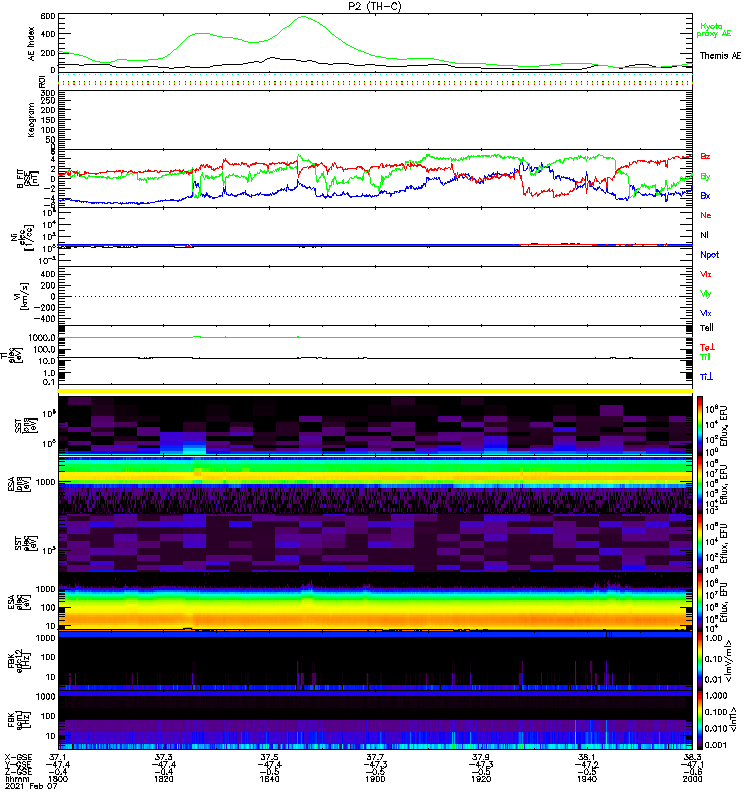Click the -400 tick on Vi axis
This screenshot has width=750, height=800.
pos(43,319)
